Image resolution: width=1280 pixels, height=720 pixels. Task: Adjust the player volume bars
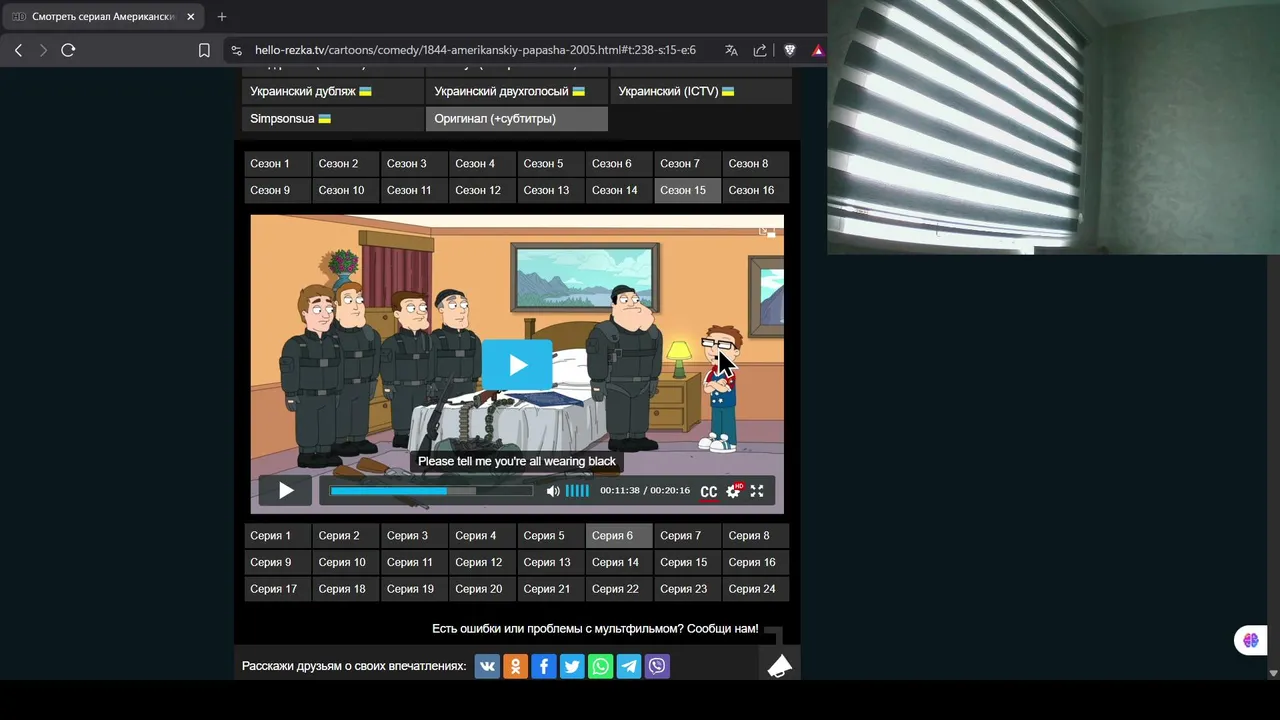[577, 491]
